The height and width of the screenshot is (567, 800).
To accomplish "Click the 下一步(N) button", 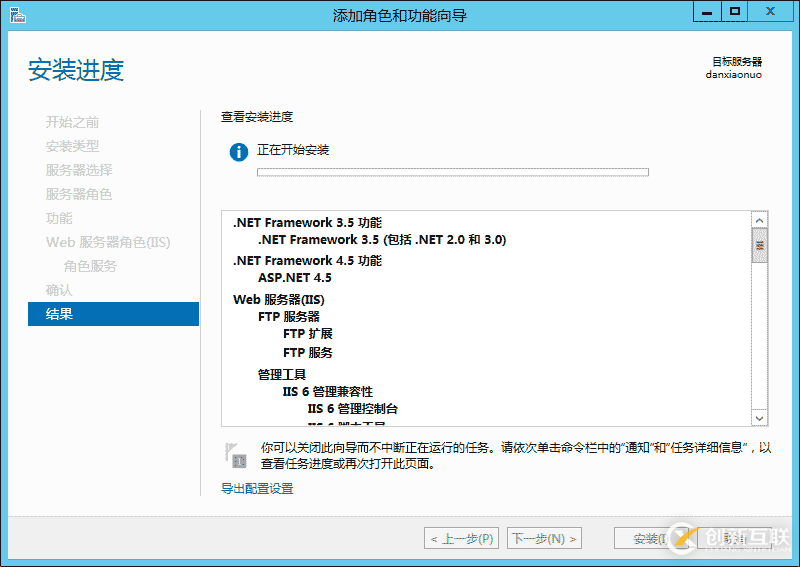I will tap(544, 538).
